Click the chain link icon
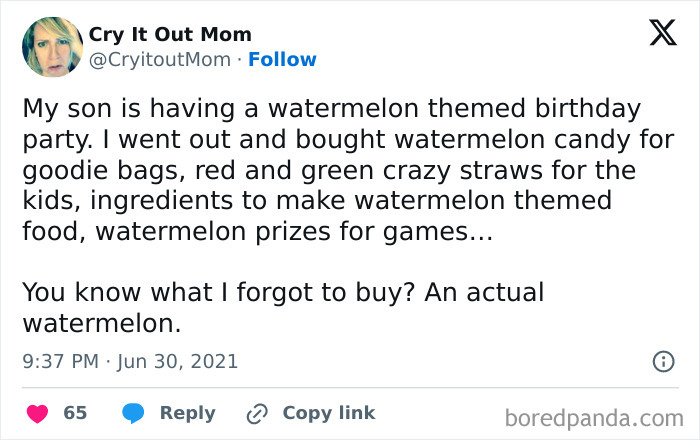This screenshot has width=700, height=440. (x=257, y=413)
